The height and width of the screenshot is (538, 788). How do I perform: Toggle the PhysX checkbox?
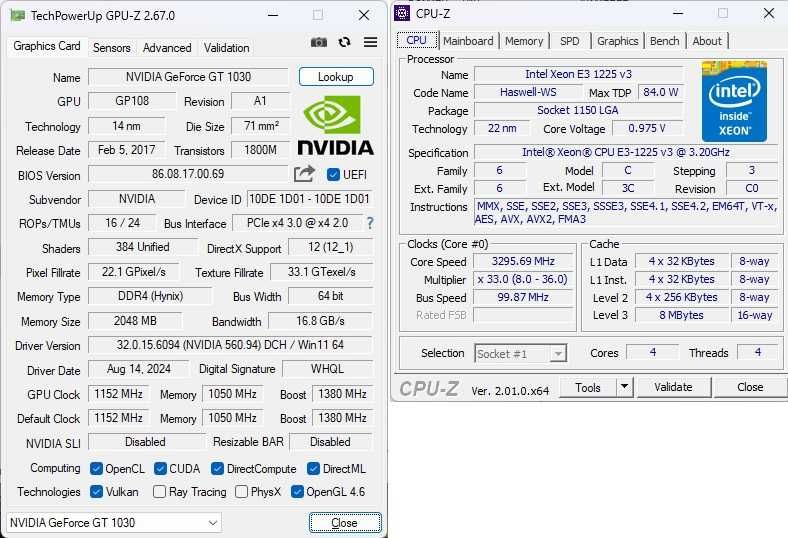click(x=241, y=491)
